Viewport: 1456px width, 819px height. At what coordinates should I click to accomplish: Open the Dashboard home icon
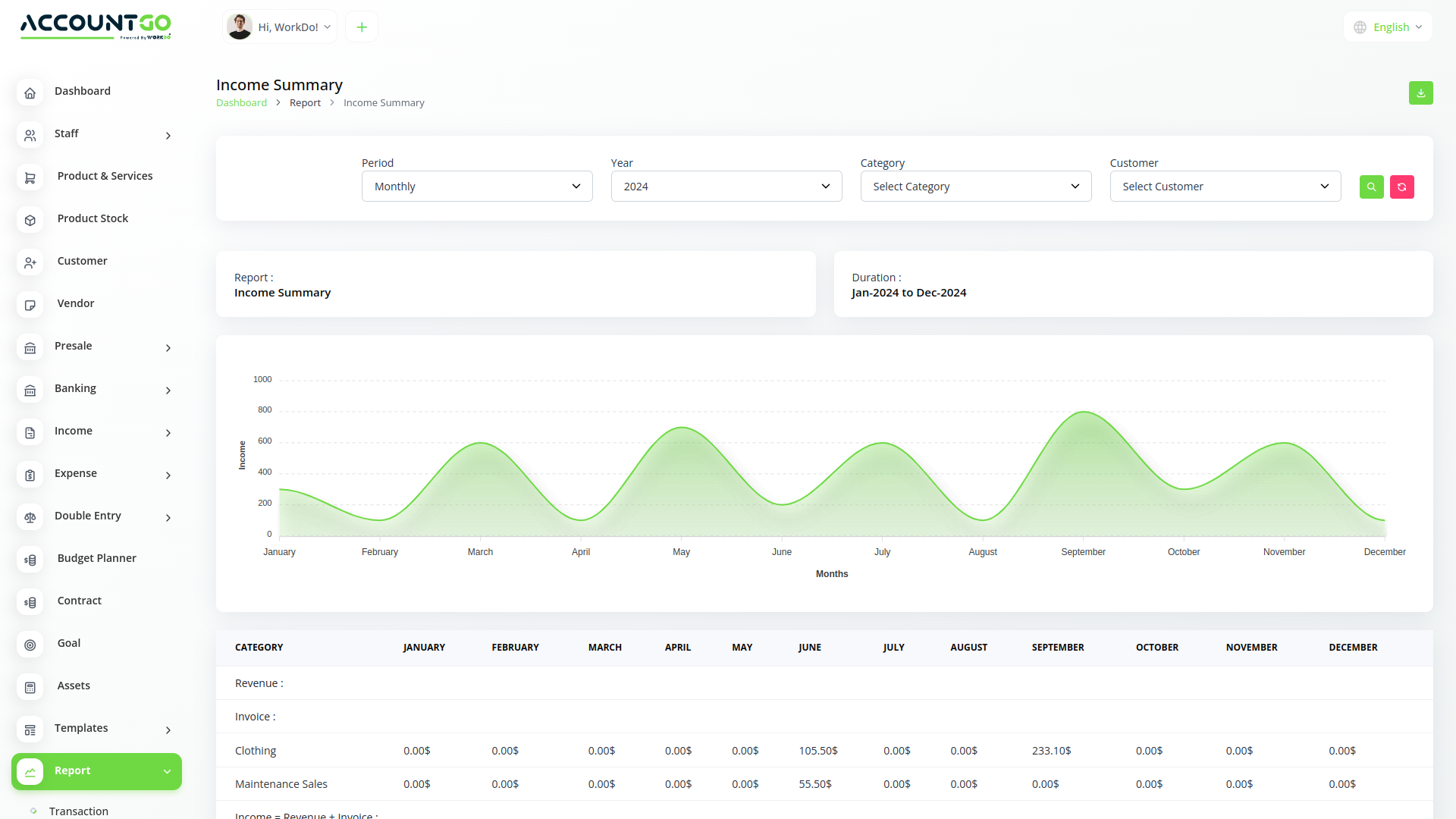[x=30, y=93]
